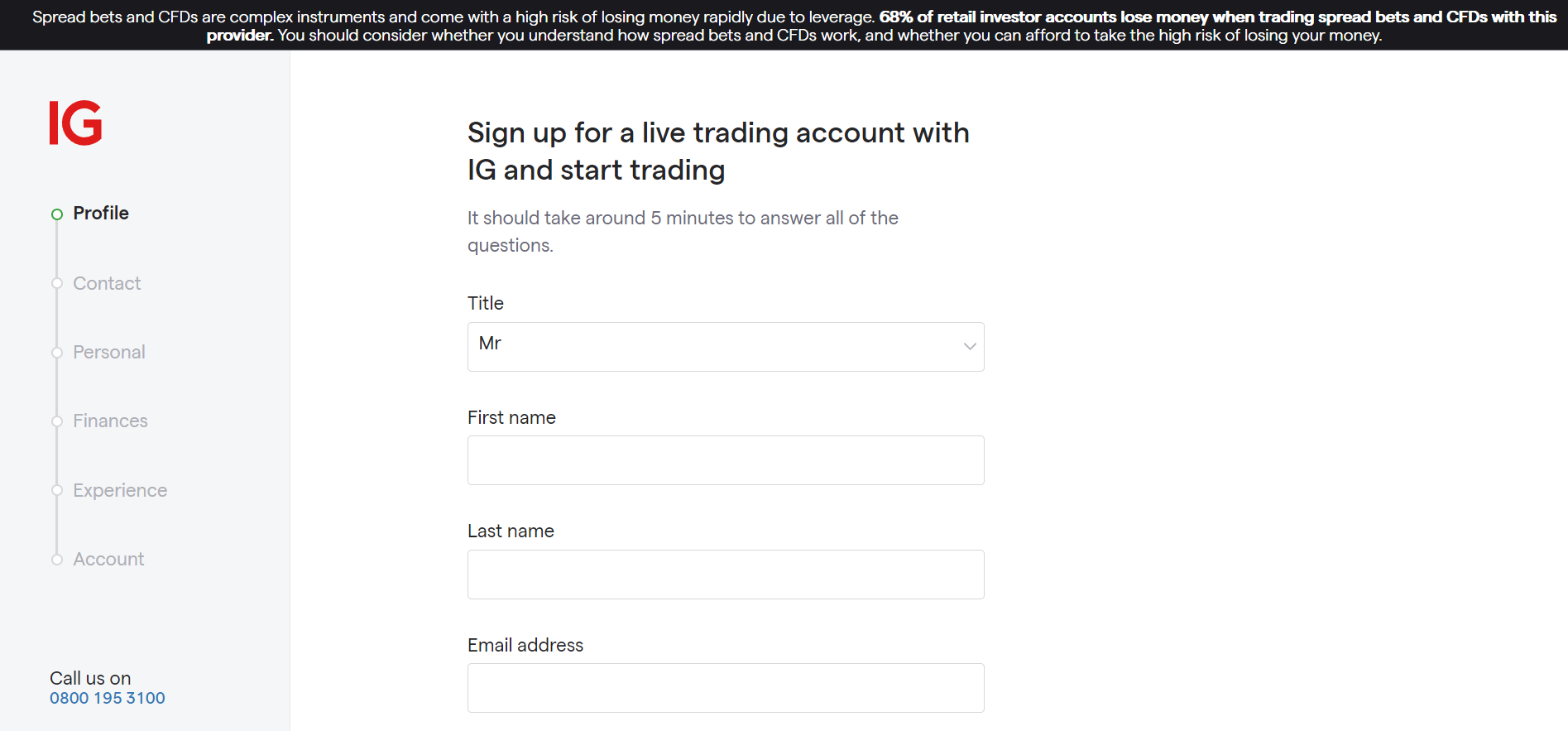Navigate to the Contact section

tap(107, 283)
